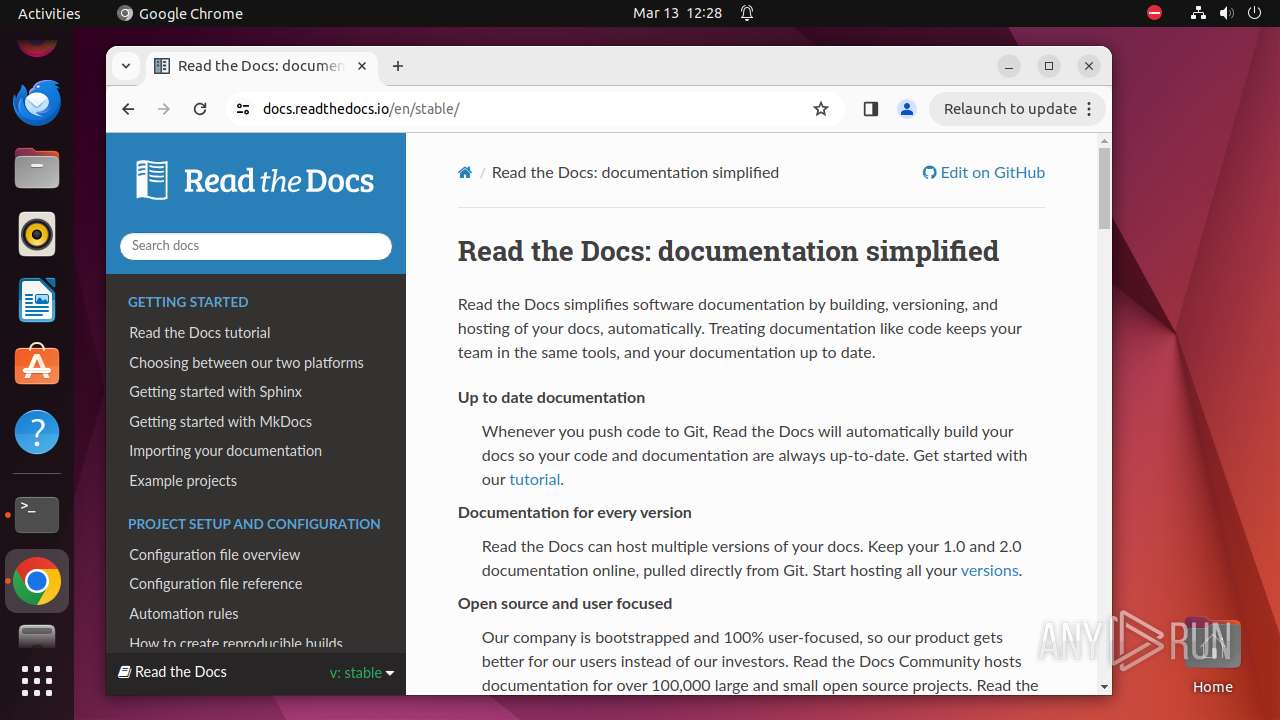1280x720 pixels.
Task: Click Documentation for every version heading
Action: (575, 513)
